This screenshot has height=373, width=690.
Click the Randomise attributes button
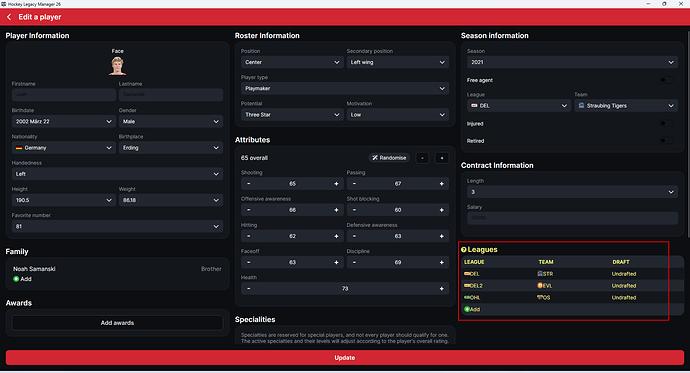pos(389,157)
